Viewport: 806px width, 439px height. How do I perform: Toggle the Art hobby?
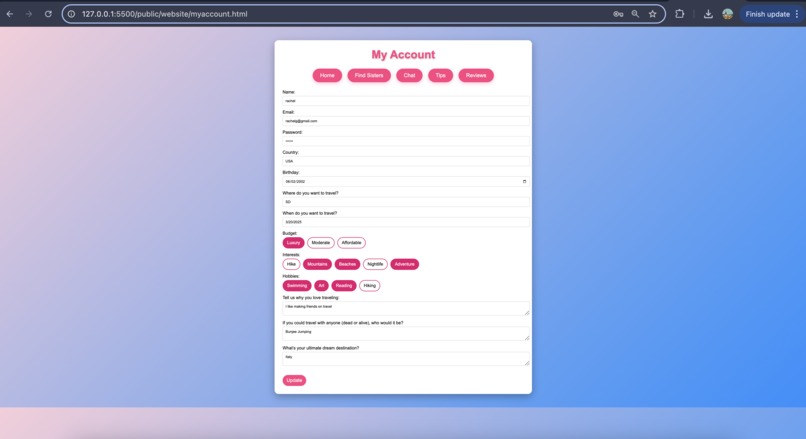(321, 286)
